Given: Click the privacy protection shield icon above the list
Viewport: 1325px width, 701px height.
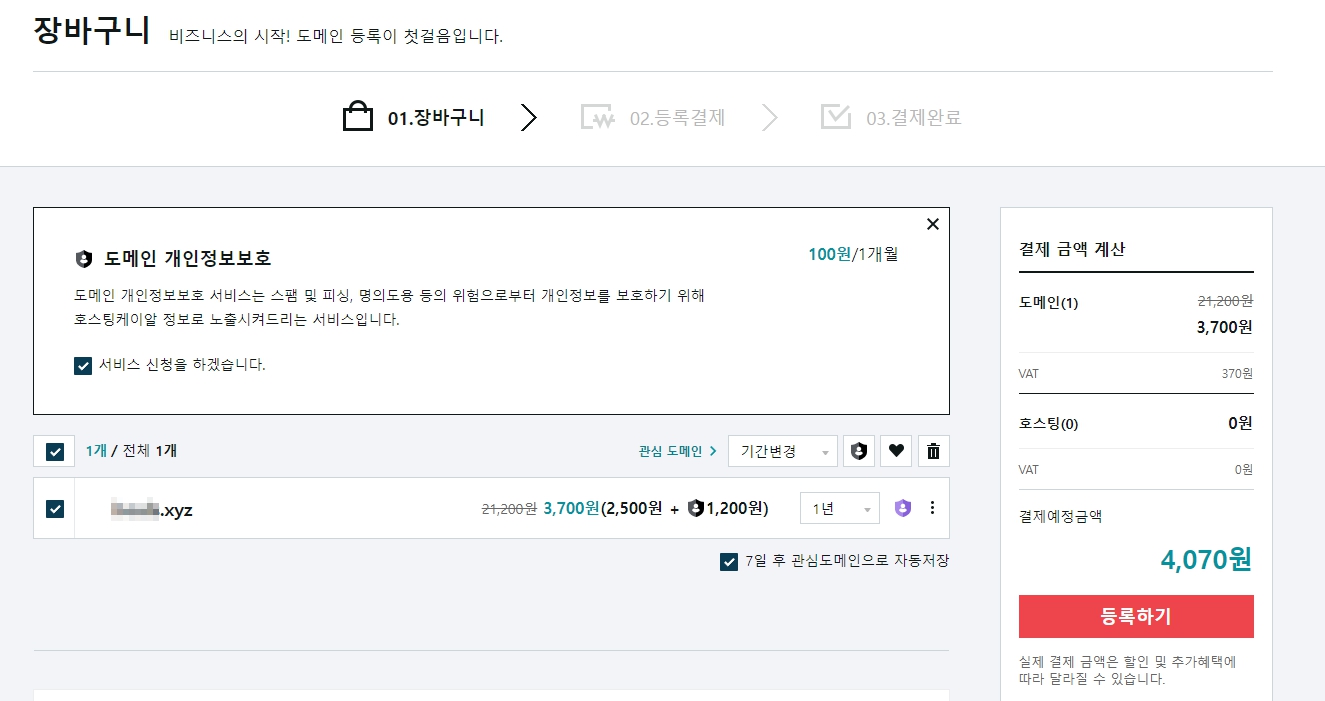Looking at the screenshot, I should 859,451.
